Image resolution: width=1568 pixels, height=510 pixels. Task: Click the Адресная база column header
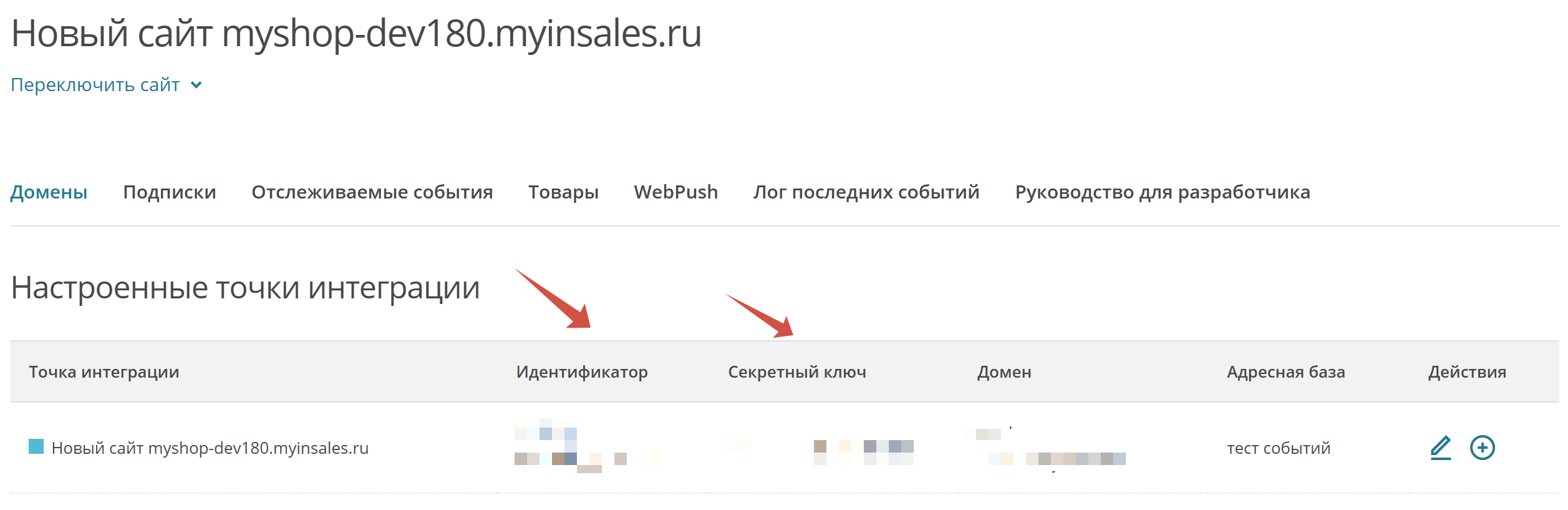[1285, 372]
